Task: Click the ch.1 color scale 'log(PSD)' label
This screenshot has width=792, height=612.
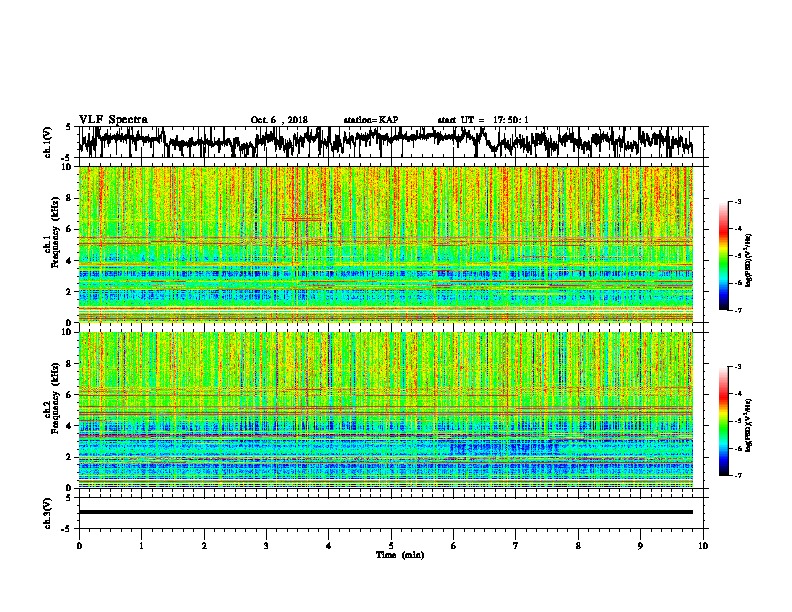Action: [749, 260]
